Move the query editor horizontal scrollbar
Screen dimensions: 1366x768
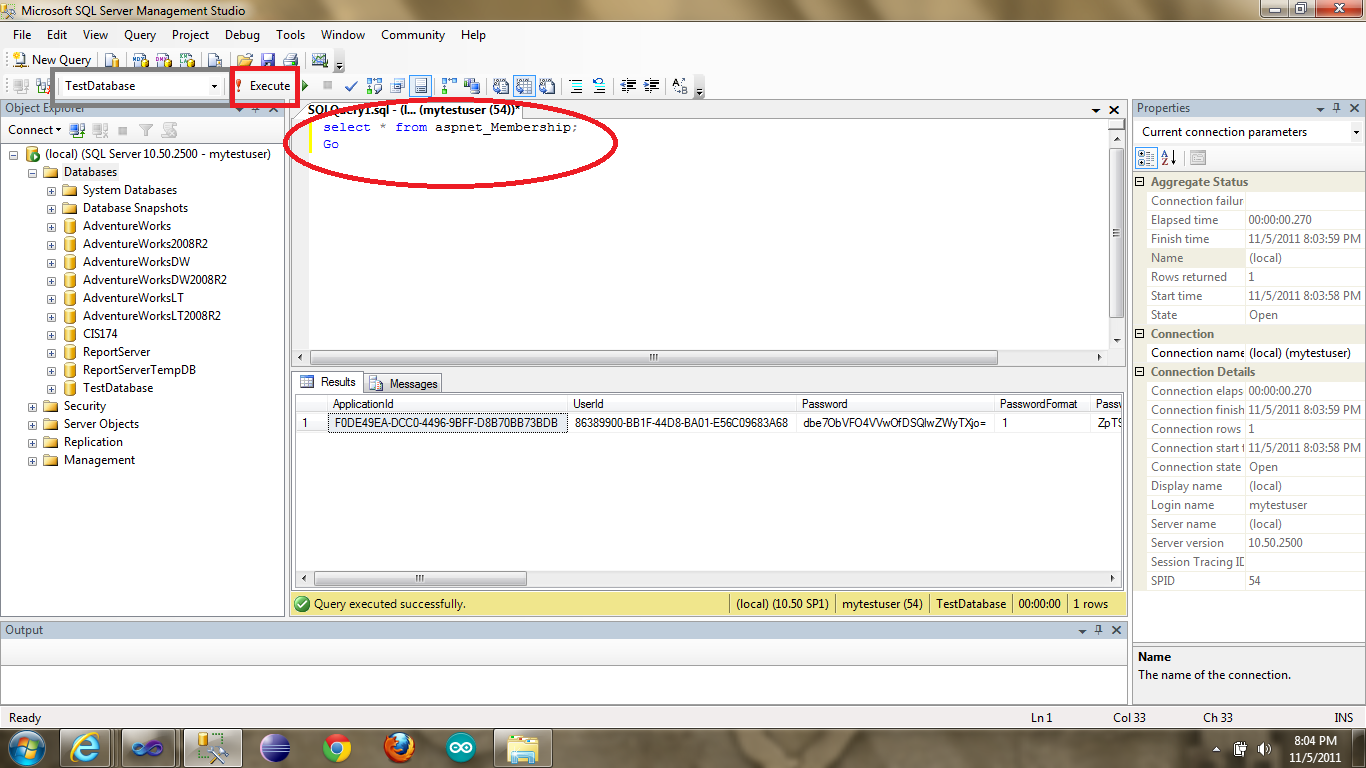(654, 357)
